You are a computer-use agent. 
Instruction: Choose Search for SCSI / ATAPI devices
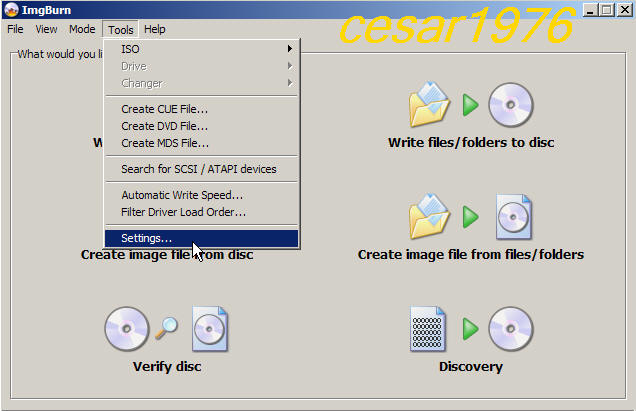click(x=202, y=169)
